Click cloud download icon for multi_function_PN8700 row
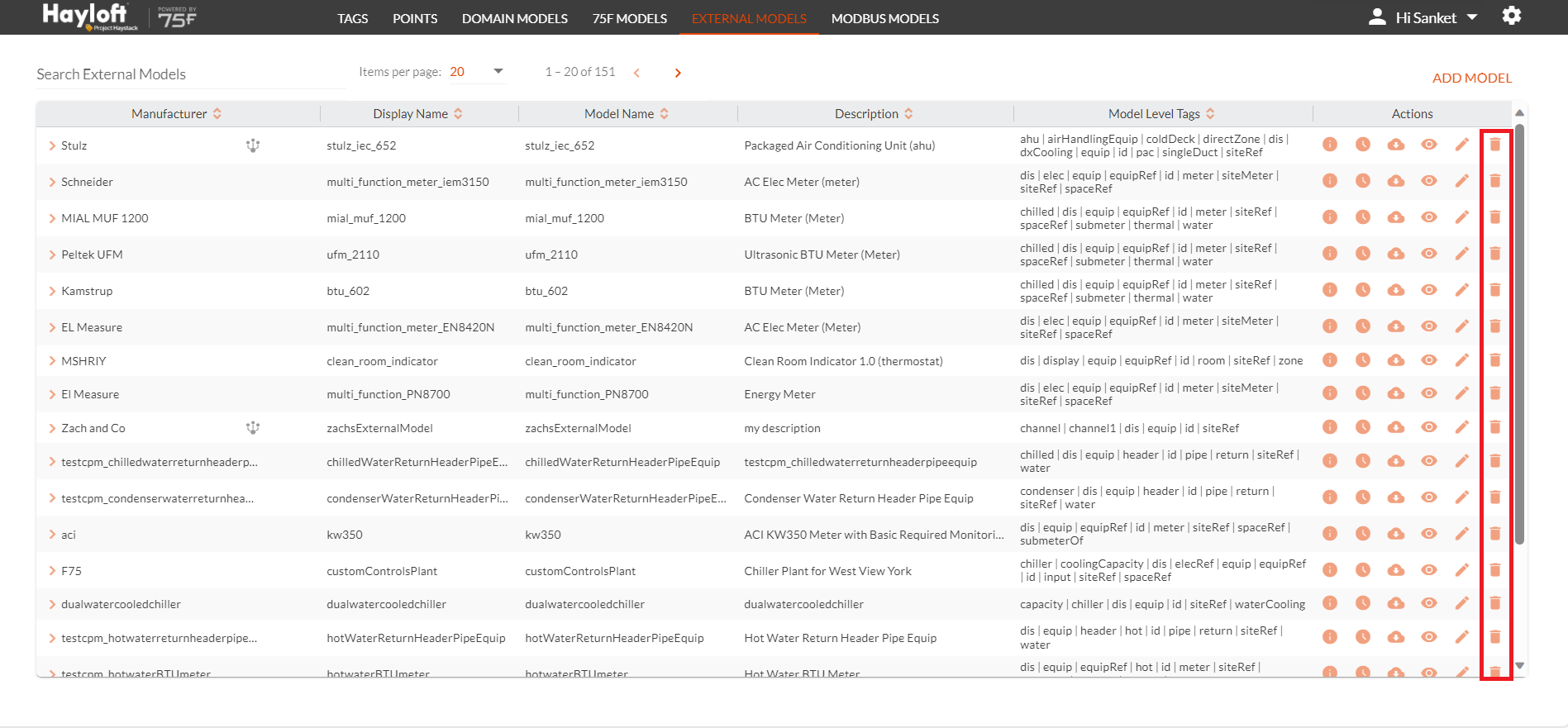 click(x=1396, y=393)
